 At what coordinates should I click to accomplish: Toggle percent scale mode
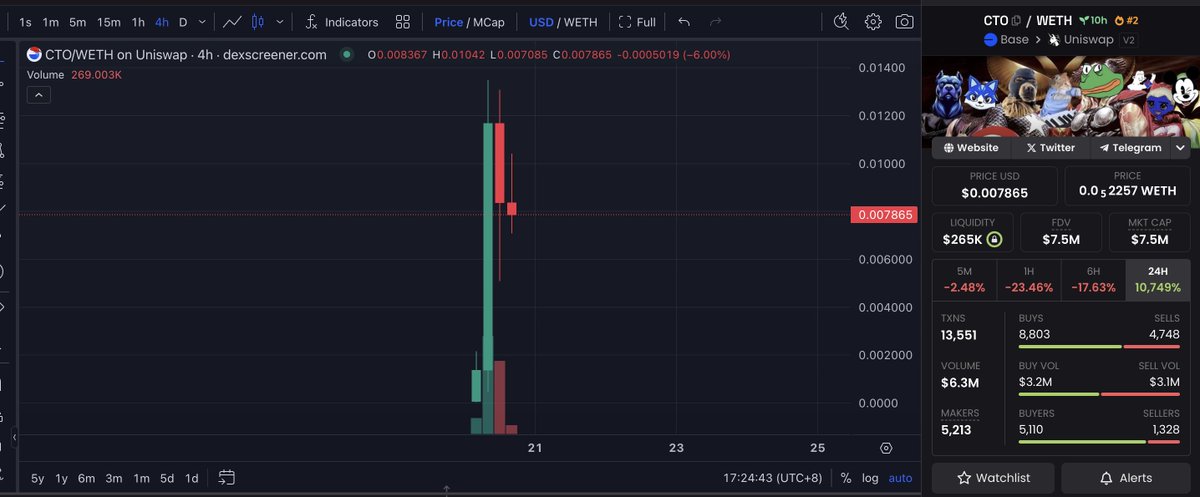point(846,478)
